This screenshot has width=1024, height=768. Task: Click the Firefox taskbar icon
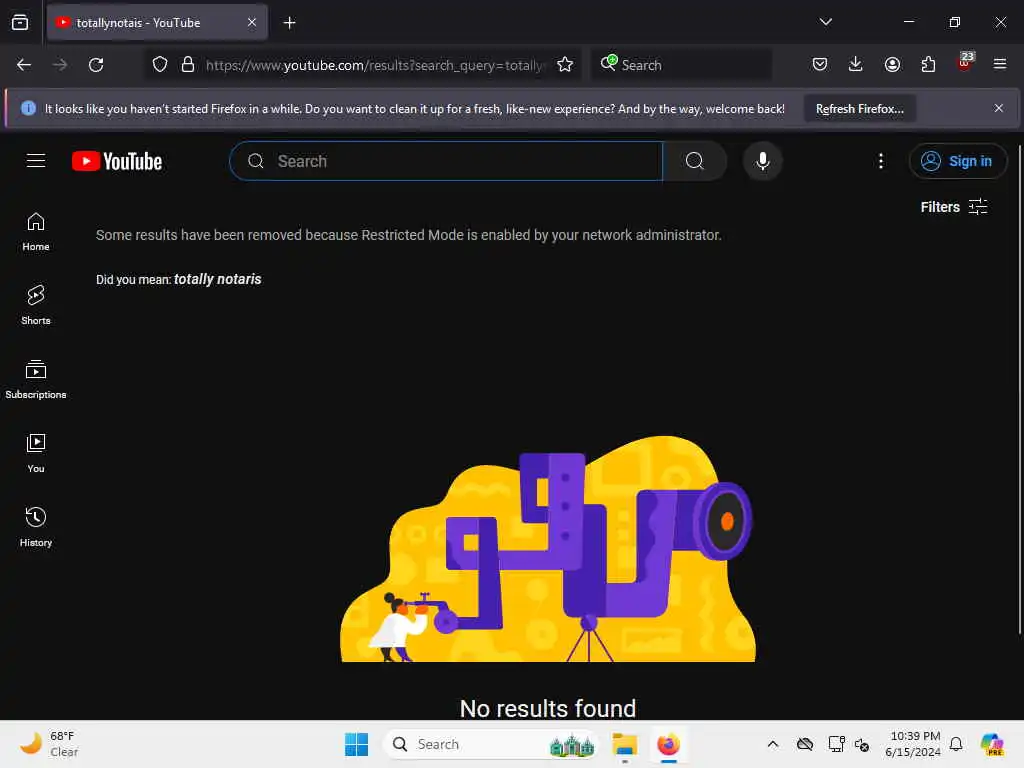click(669, 744)
